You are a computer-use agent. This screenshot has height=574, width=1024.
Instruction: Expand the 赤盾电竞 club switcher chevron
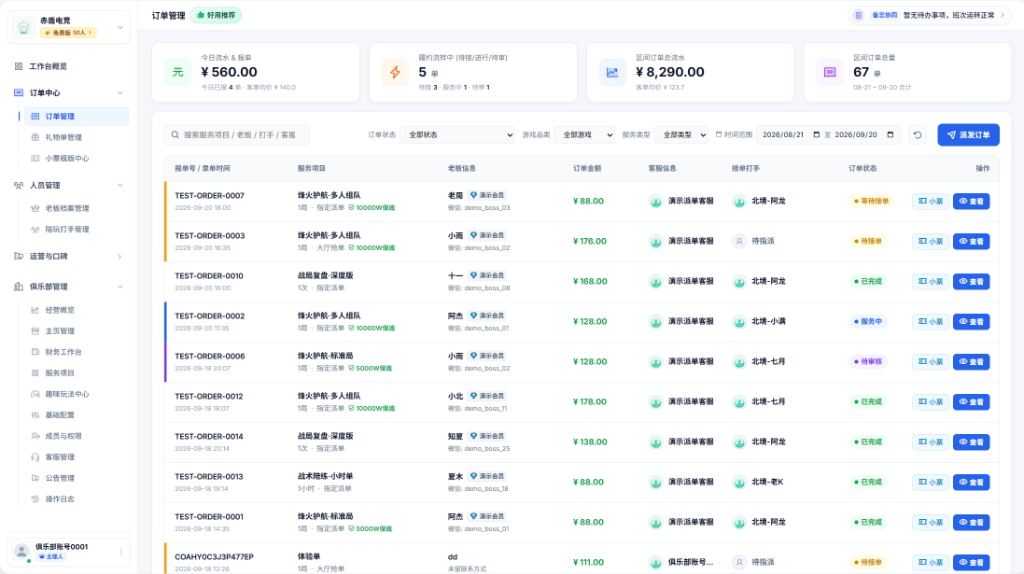pyautogui.click(x=120, y=27)
